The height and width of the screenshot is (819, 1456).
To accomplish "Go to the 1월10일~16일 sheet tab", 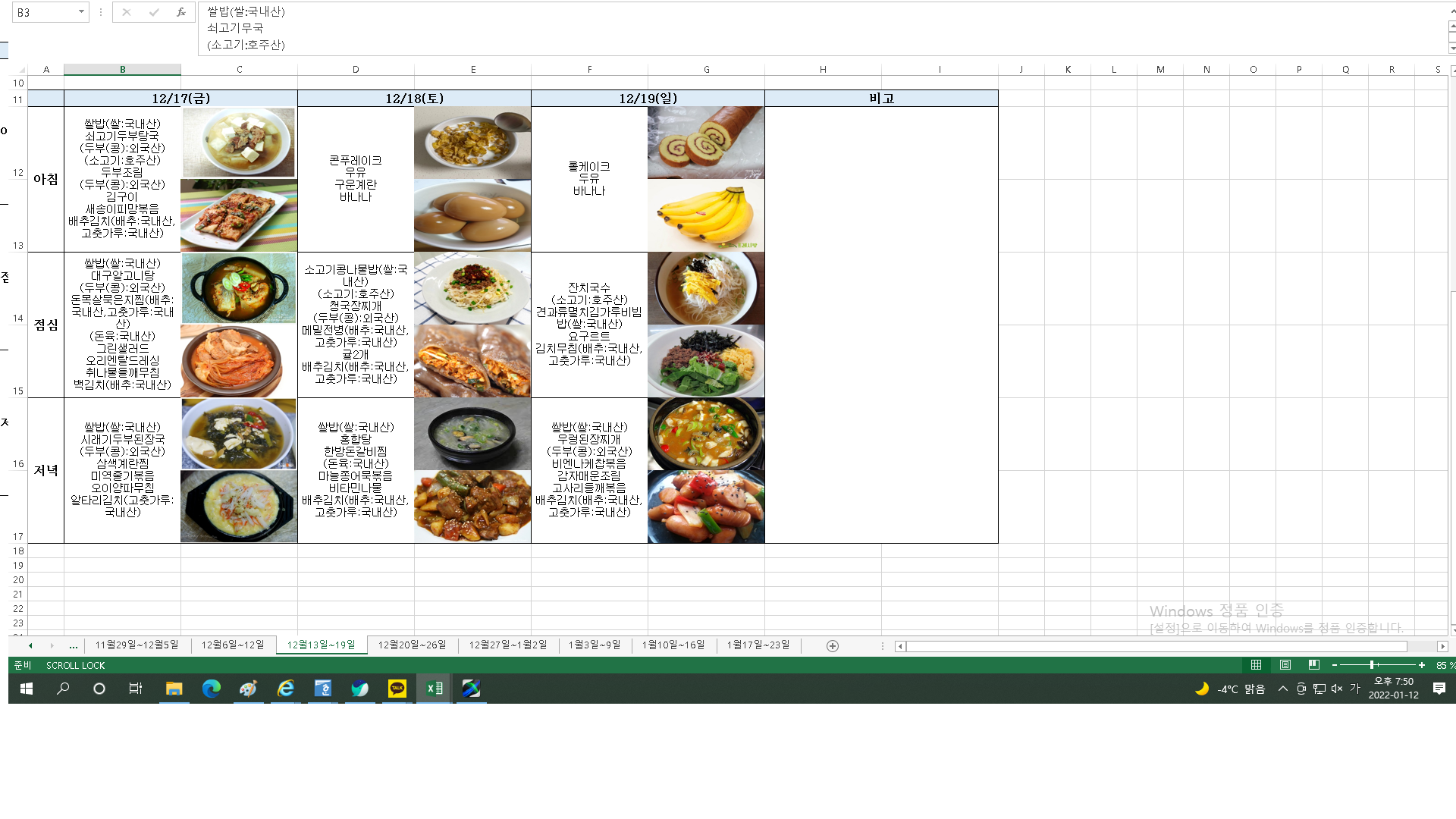I will (x=673, y=645).
